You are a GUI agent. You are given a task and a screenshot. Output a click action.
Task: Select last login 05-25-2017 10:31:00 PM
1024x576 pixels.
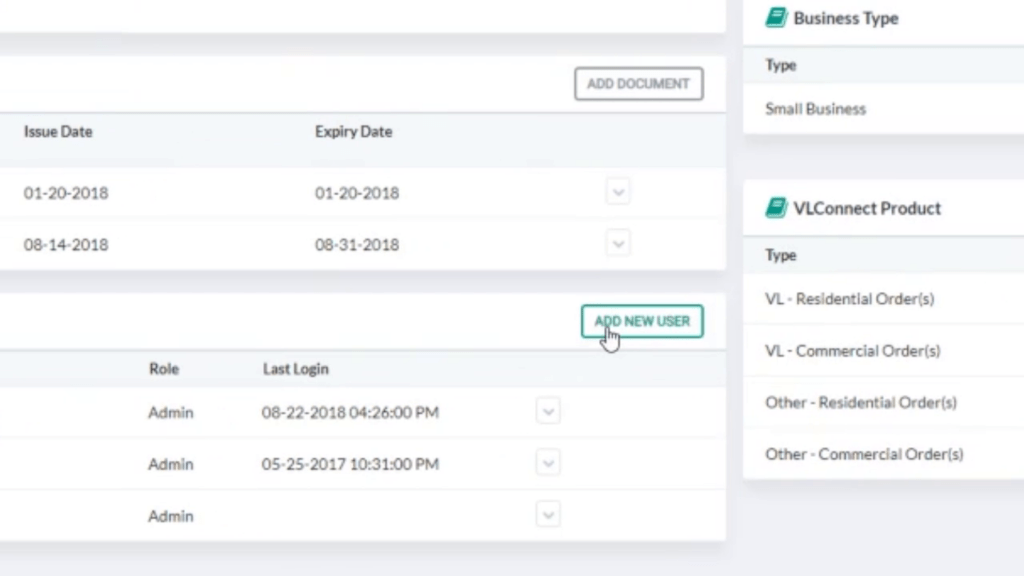(350, 464)
